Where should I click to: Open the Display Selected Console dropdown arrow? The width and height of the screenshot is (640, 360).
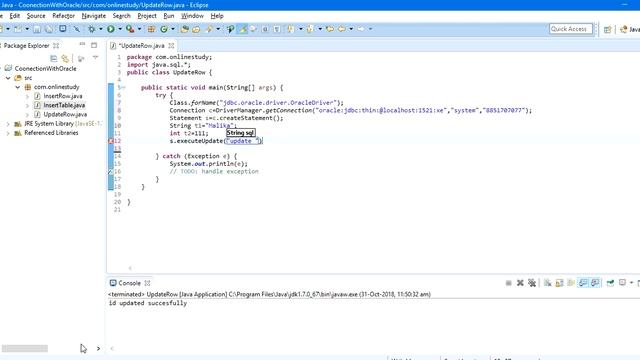pyautogui.click(x=631, y=283)
